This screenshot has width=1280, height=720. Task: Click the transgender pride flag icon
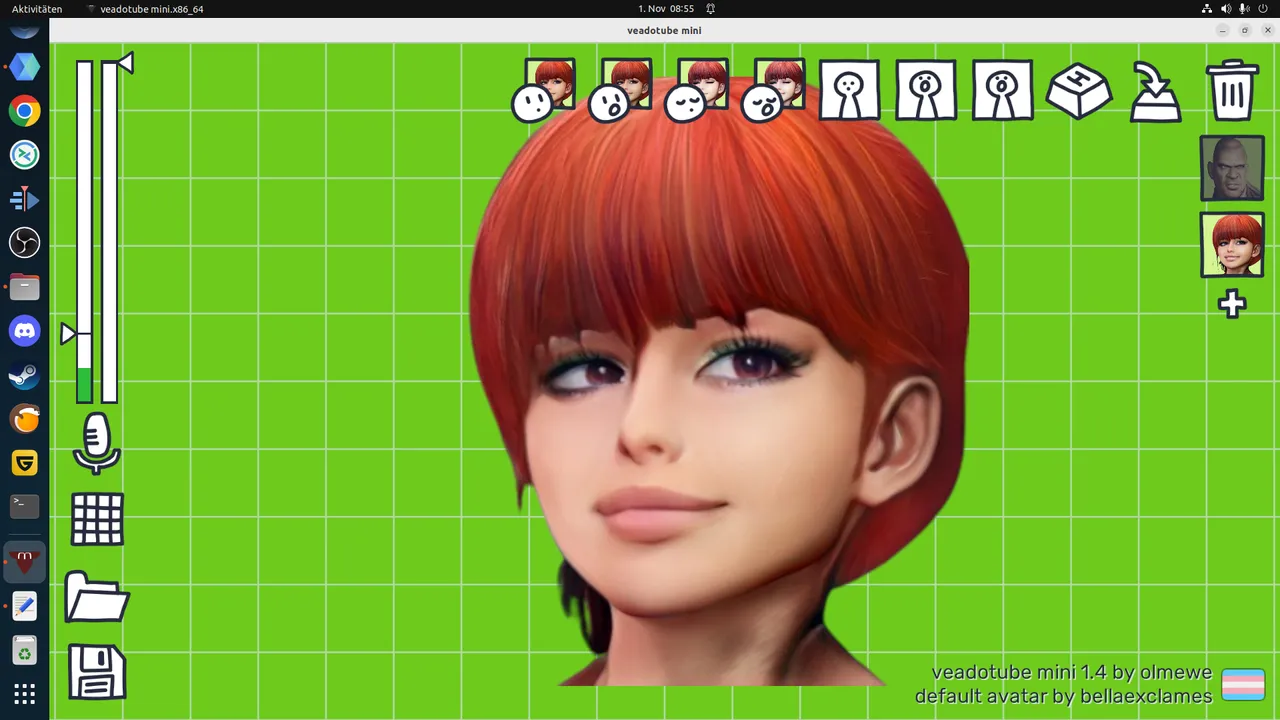1243,685
